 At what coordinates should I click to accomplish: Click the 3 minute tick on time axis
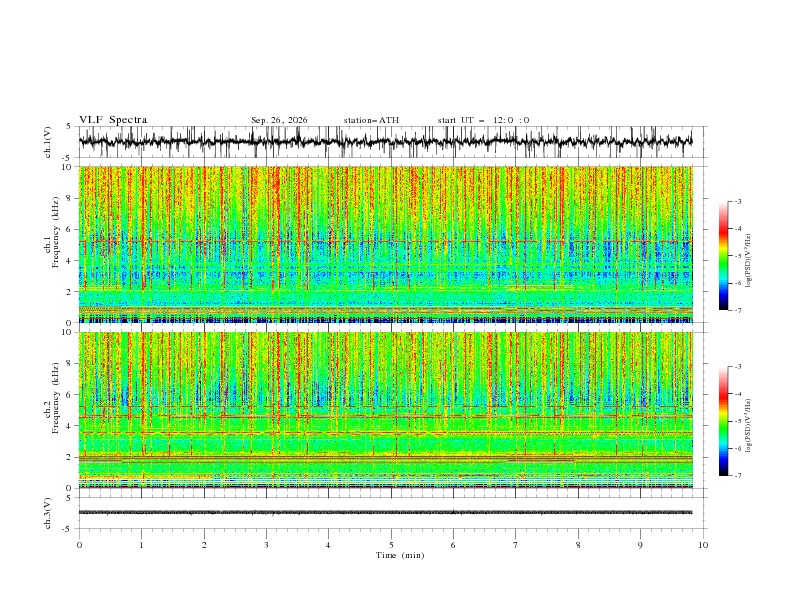266,545
